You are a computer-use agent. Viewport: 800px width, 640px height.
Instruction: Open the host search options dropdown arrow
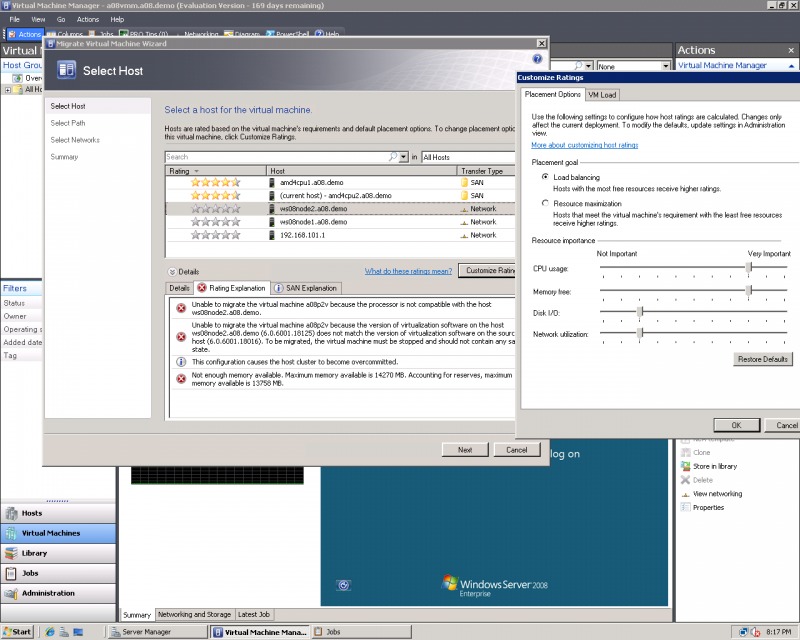pyautogui.click(x=404, y=157)
